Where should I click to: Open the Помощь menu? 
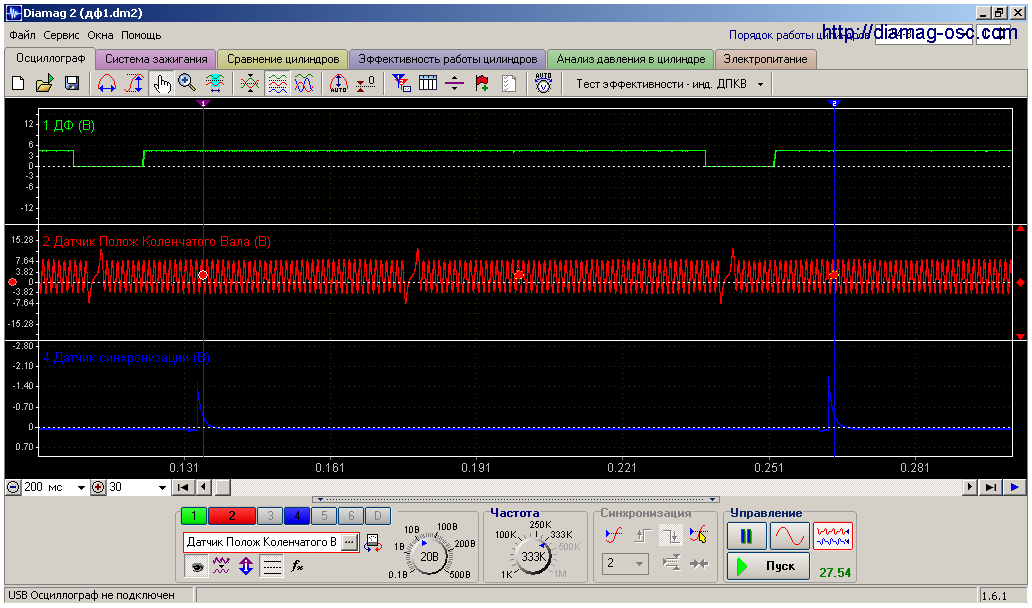point(141,35)
